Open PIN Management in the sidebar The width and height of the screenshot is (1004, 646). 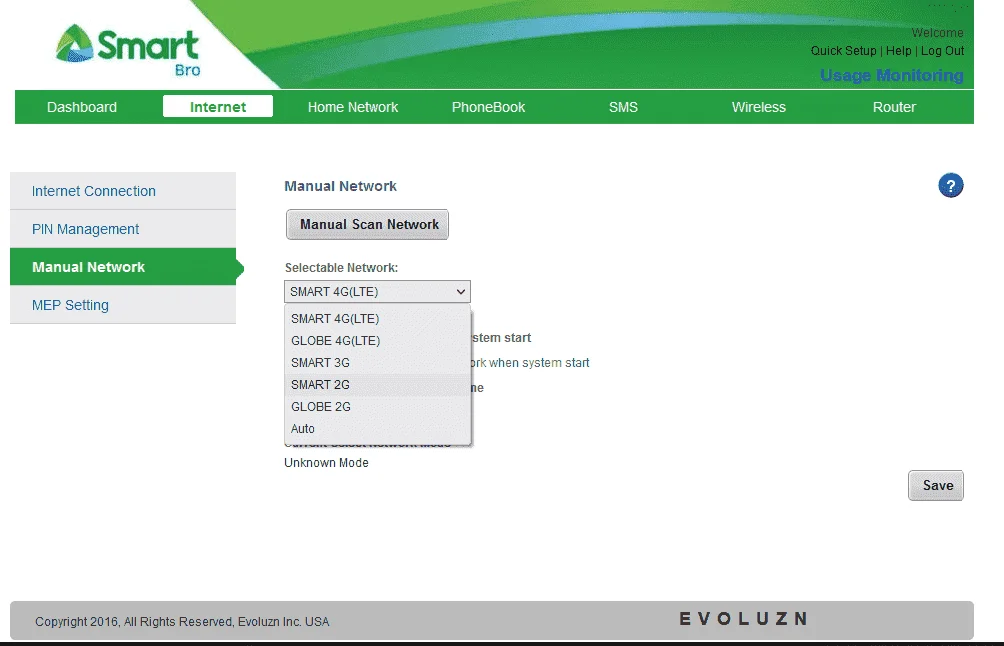coord(123,229)
